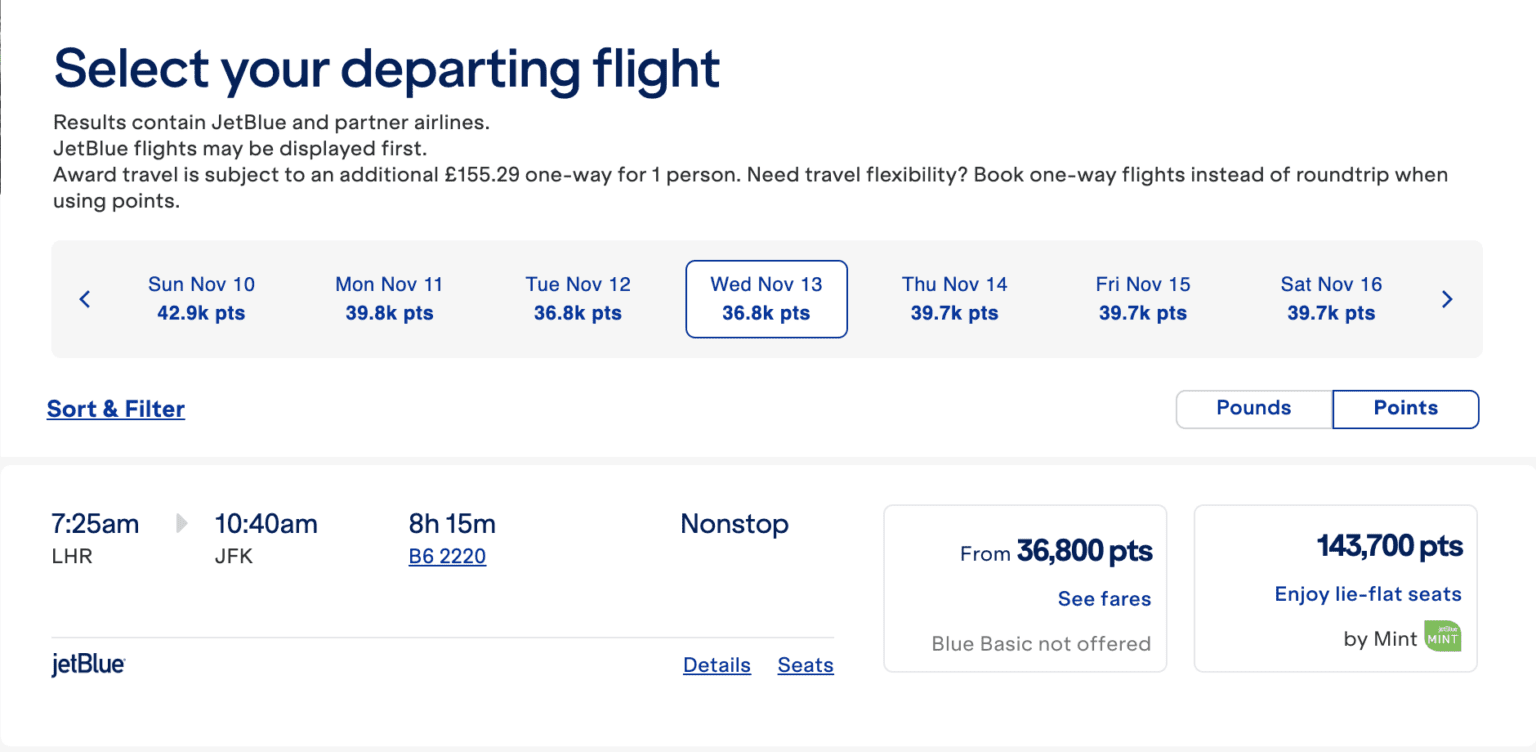This screenshot has width=1536, height=752.
Task: Click the left chevron to view earlier dates
Action: [84, 298]
